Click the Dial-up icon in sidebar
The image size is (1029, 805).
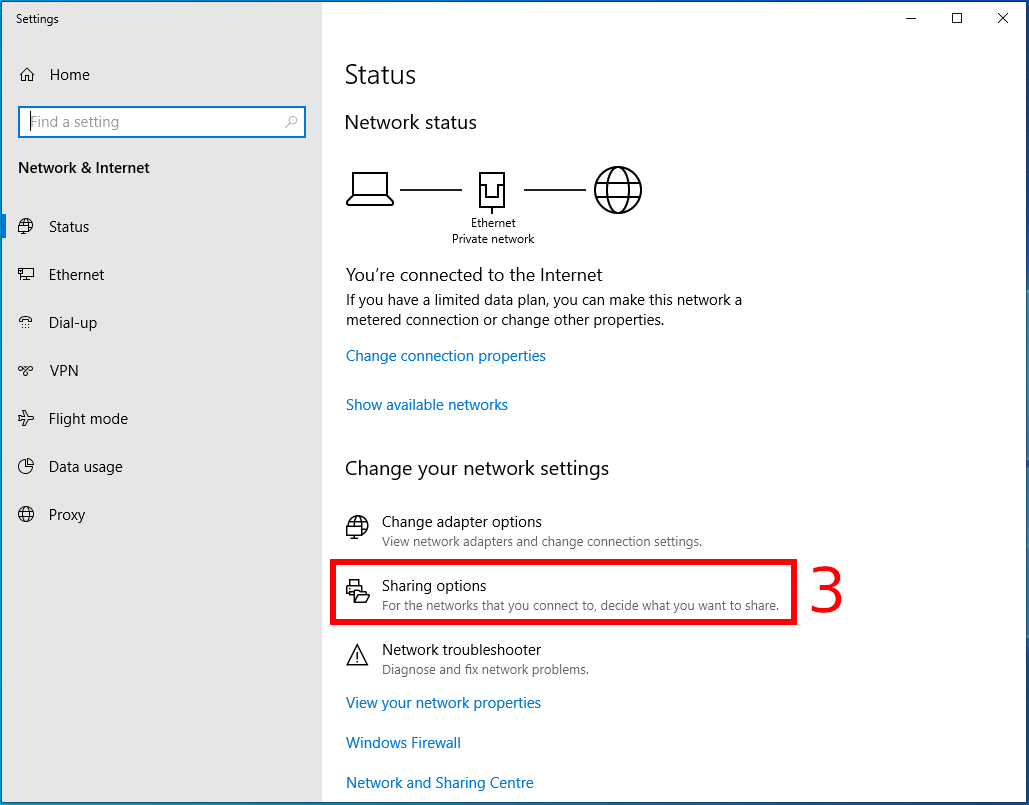[x=27, y=323]
